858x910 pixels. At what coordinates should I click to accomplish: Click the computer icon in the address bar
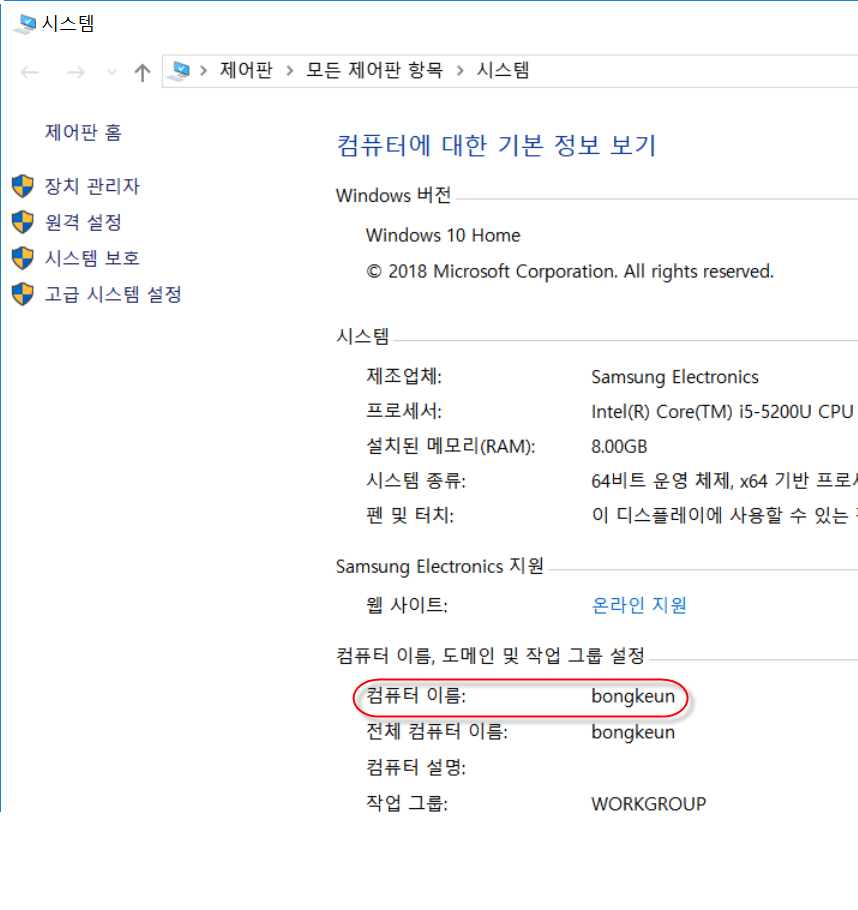coord(180,70)
